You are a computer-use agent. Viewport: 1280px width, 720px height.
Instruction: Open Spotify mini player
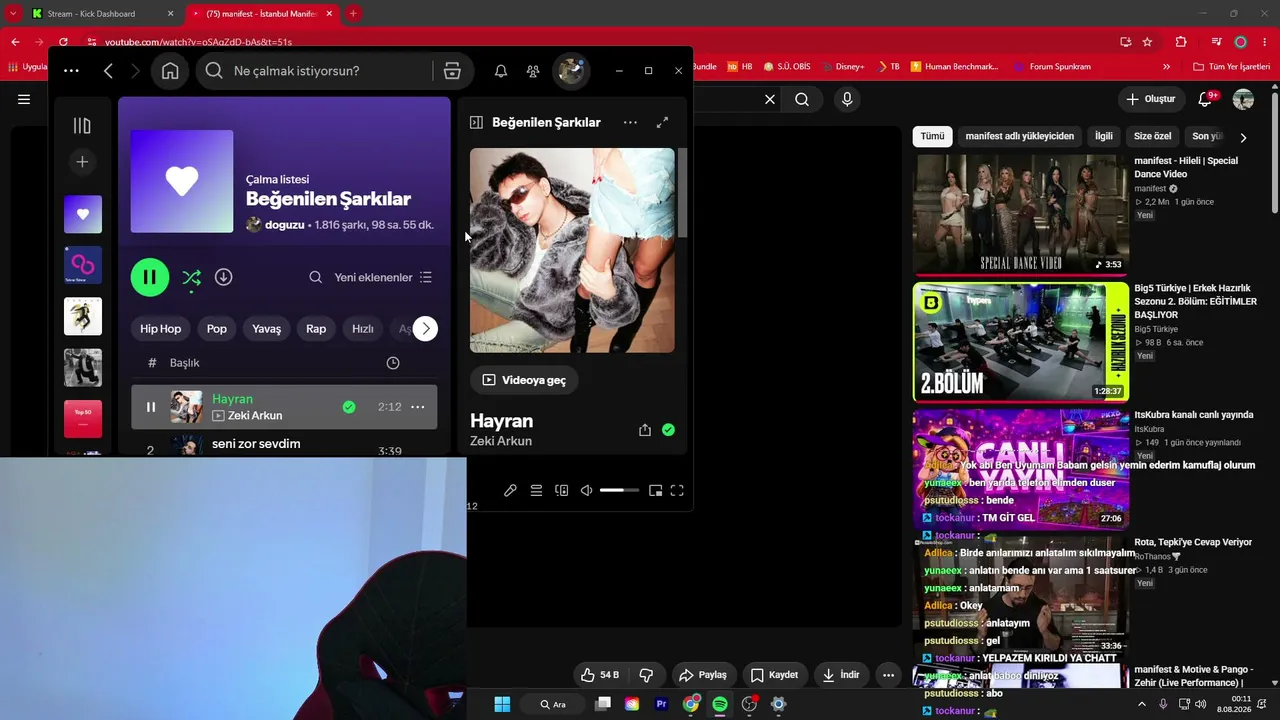[x=655, y=490]
